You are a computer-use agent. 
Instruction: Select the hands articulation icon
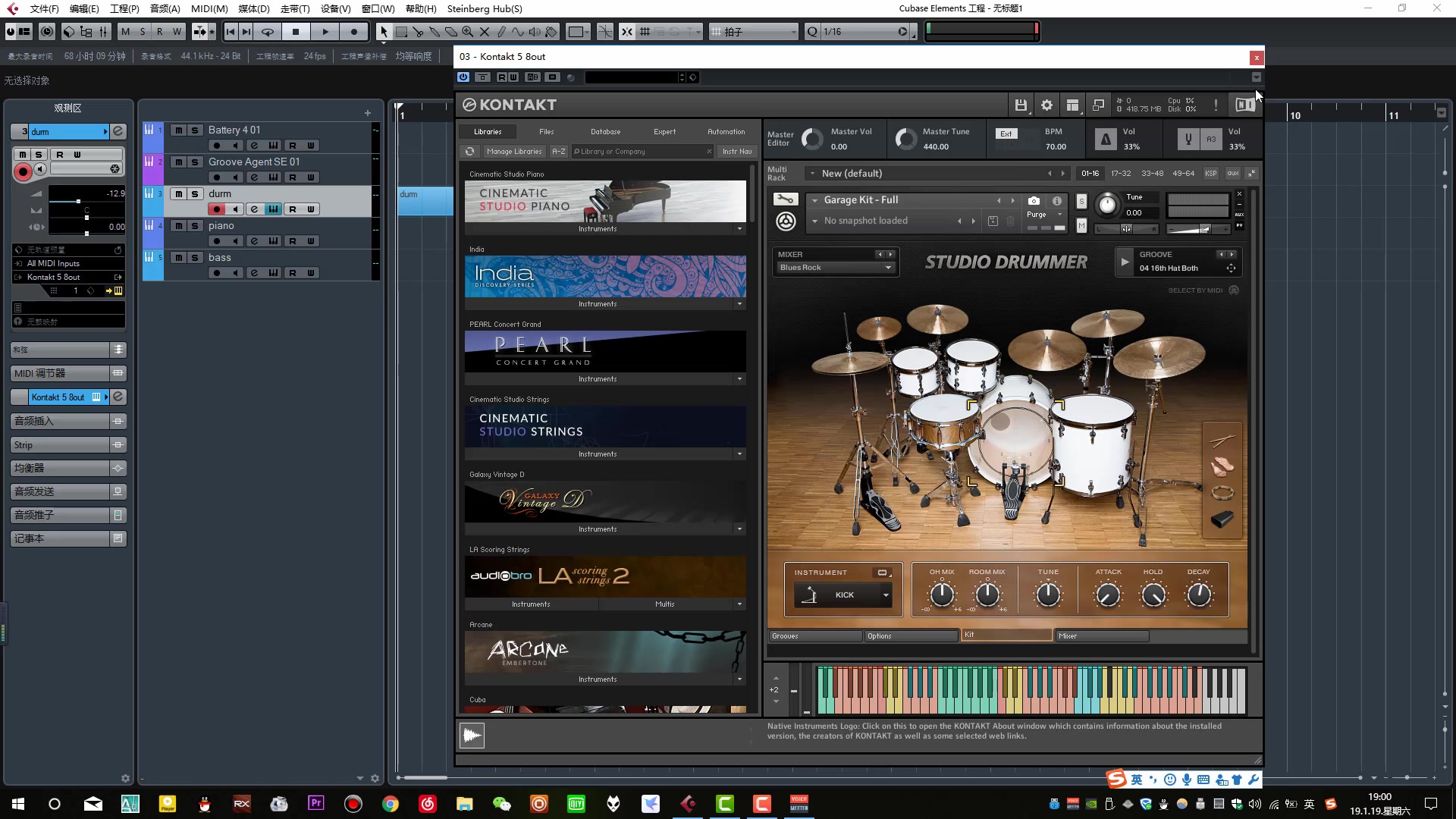pyautogui.click(x=1222, y=466)
